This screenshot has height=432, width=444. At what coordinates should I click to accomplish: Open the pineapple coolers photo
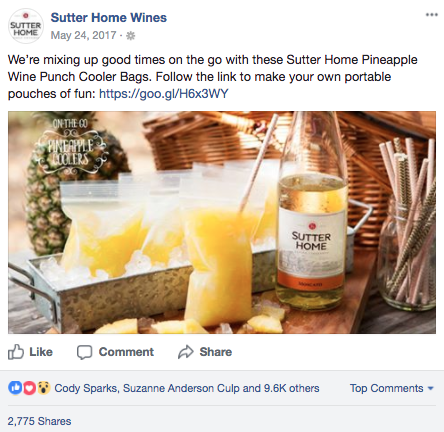tap(222, 222)
